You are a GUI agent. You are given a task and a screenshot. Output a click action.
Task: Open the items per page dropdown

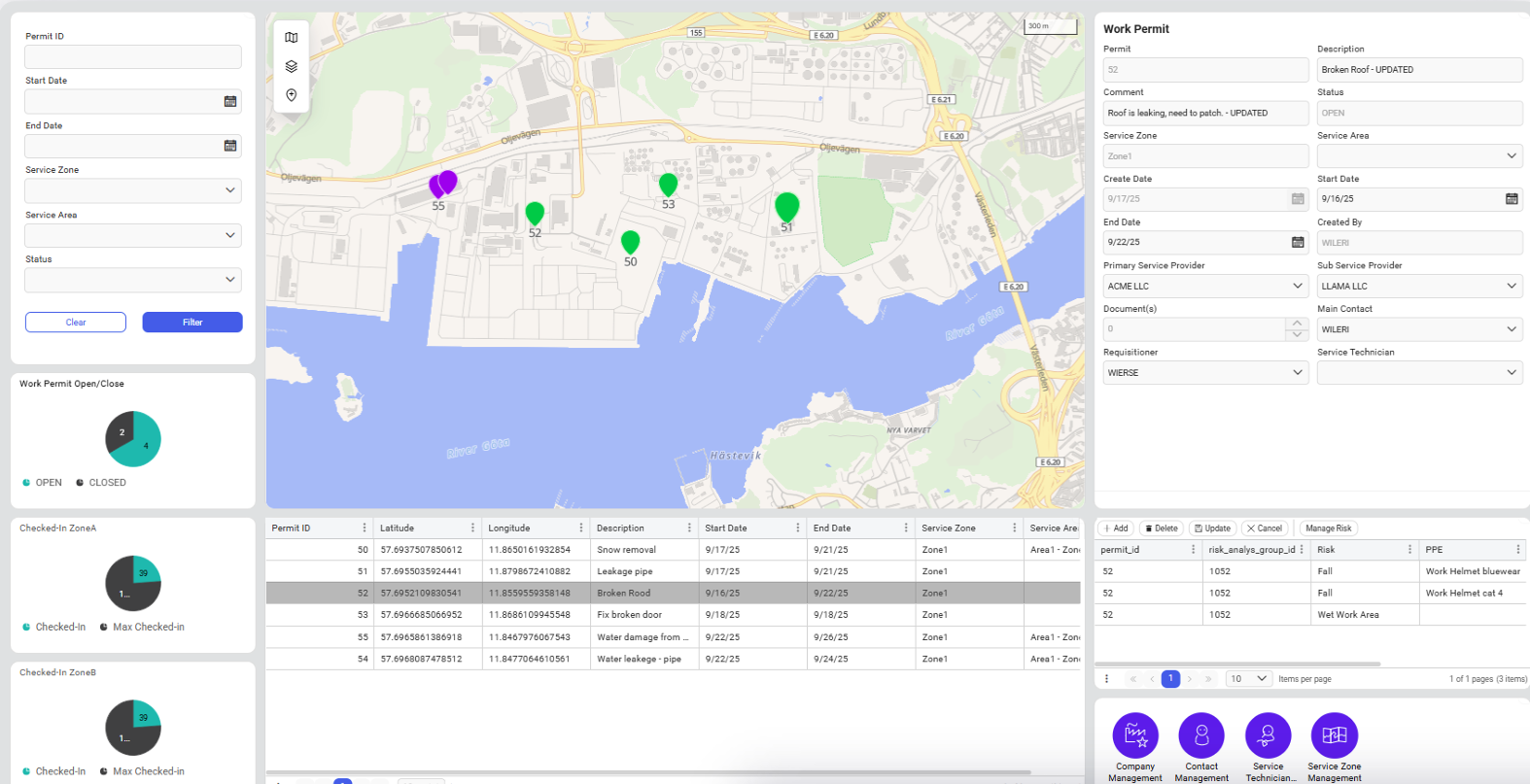click(x=1249, y=679)
